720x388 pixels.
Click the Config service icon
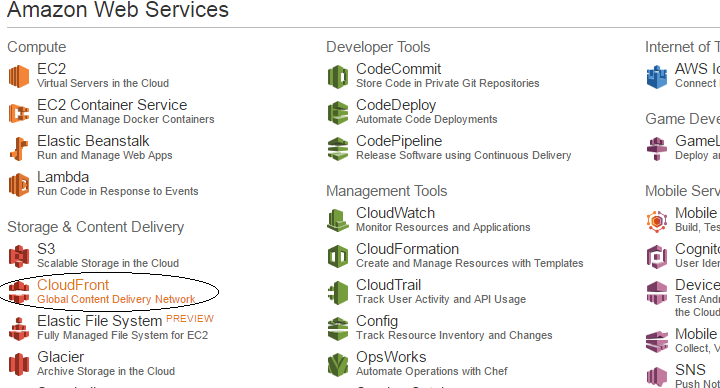click(x=338, y=329)
